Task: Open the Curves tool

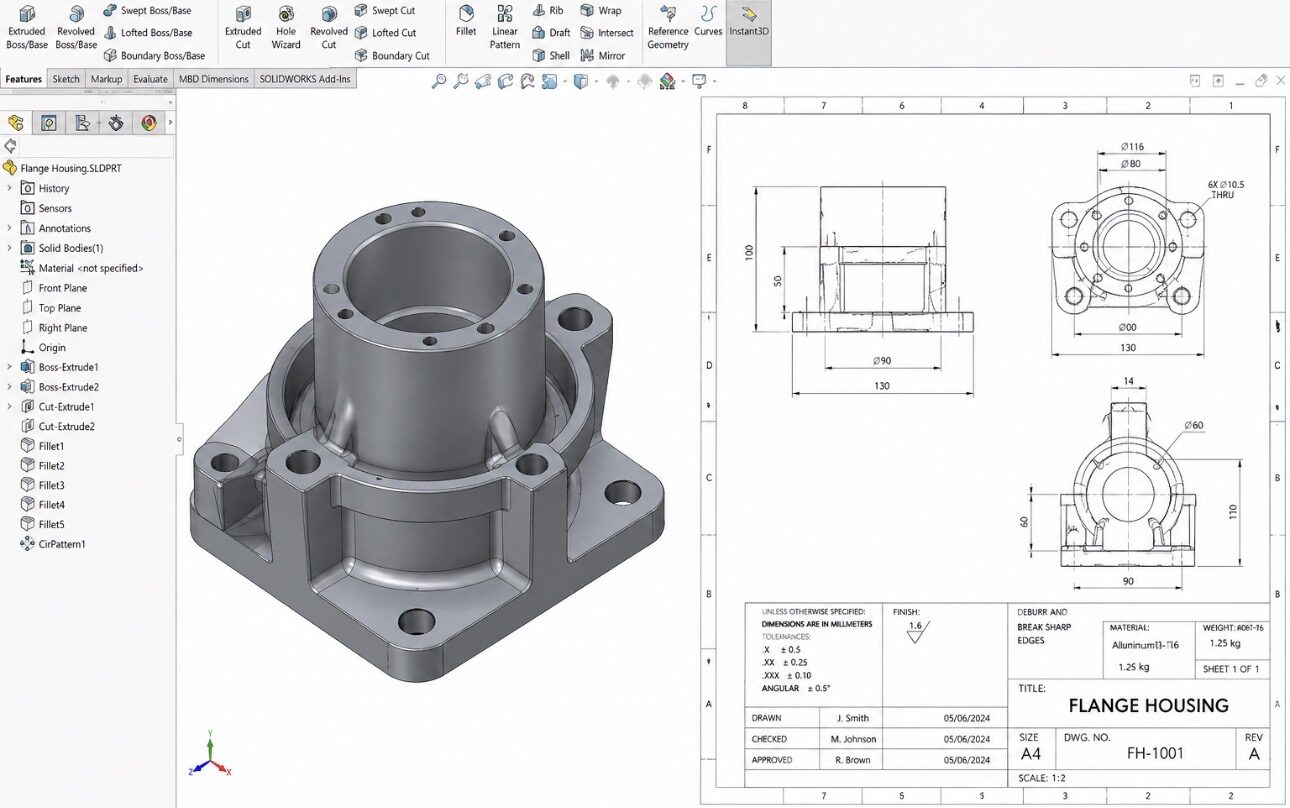Action: [708, 22]
